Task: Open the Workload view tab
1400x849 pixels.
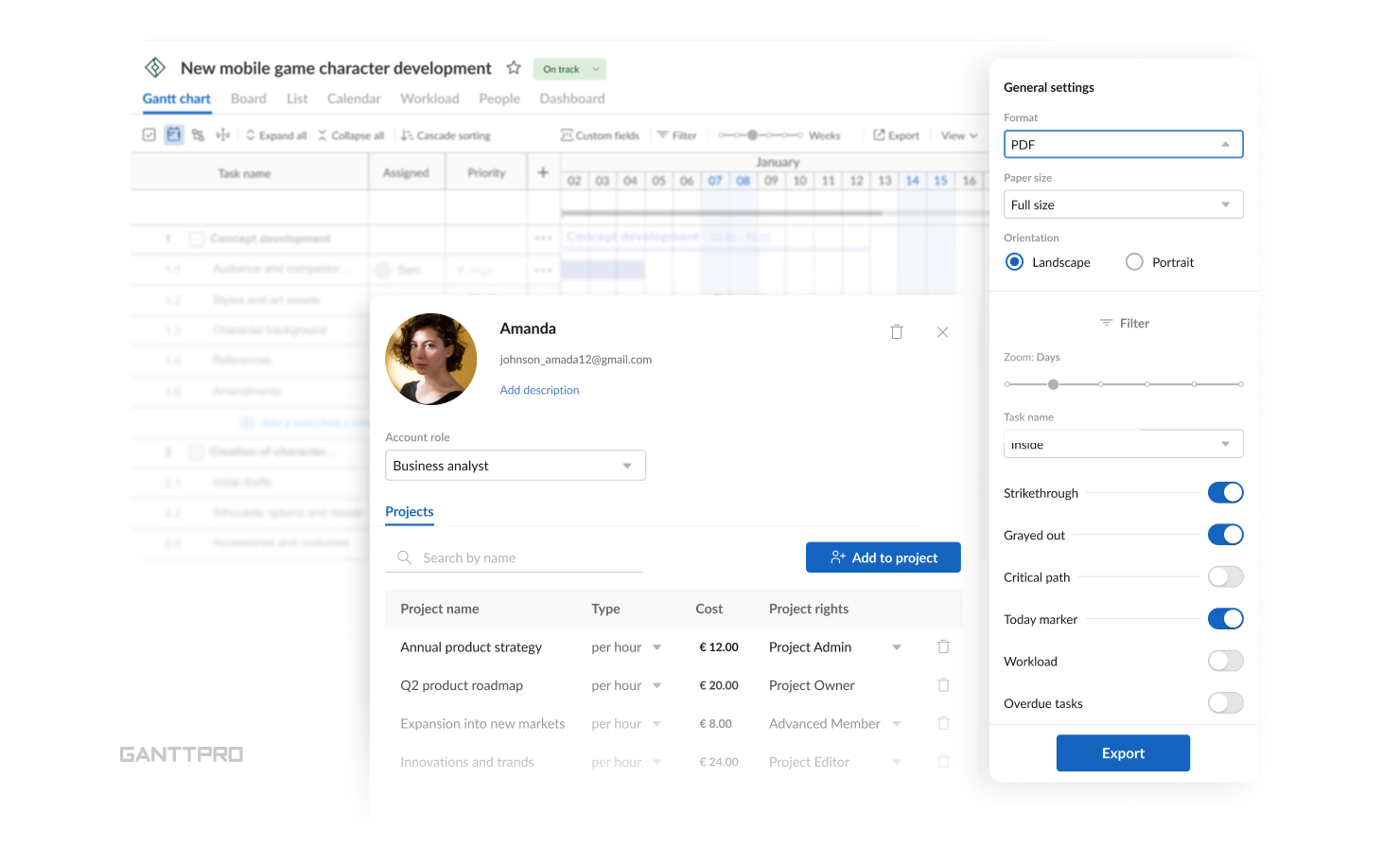Action: pyautogui.click(x=429, y=97)
